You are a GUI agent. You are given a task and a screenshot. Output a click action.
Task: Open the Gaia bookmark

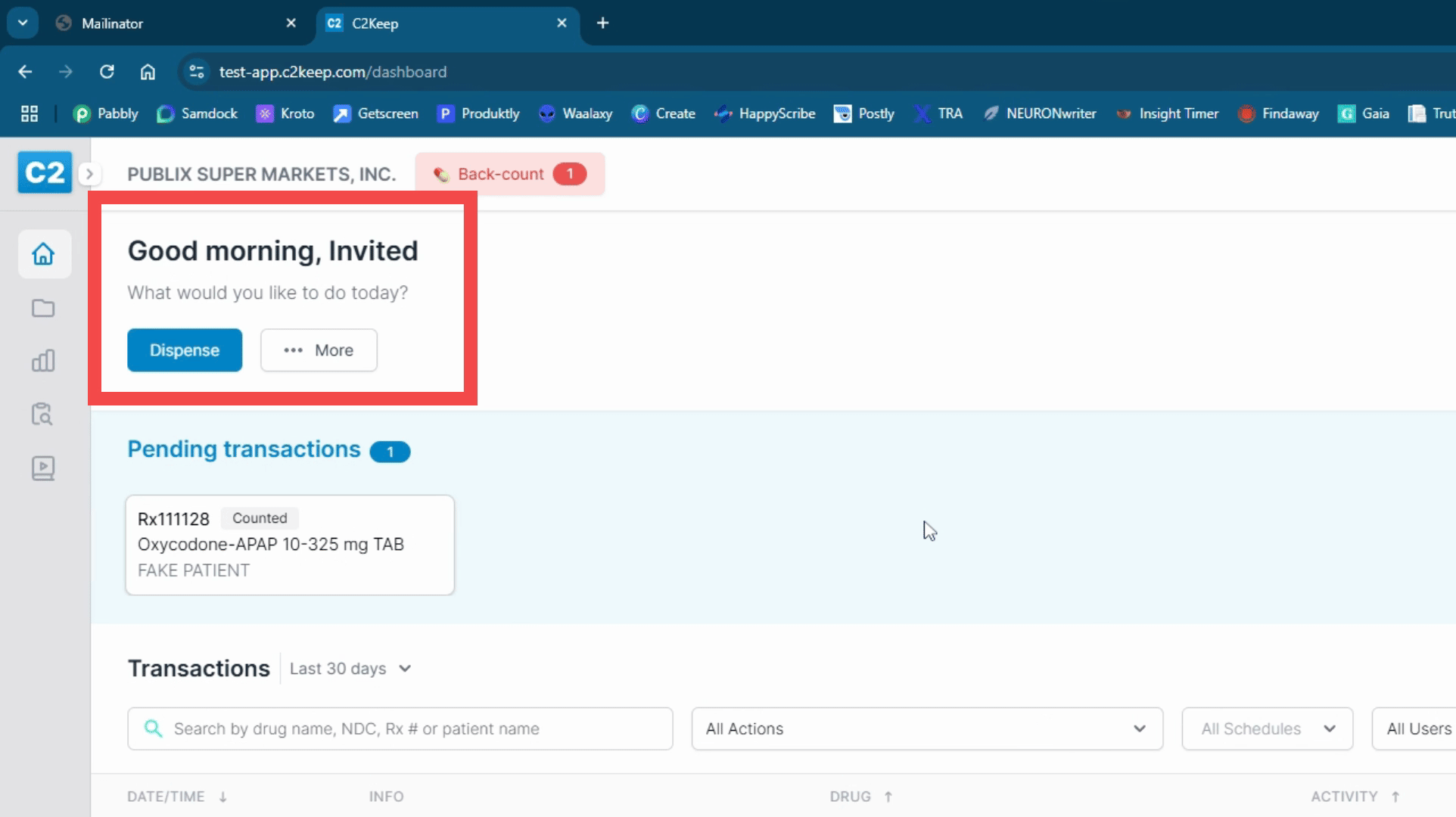1364,113
